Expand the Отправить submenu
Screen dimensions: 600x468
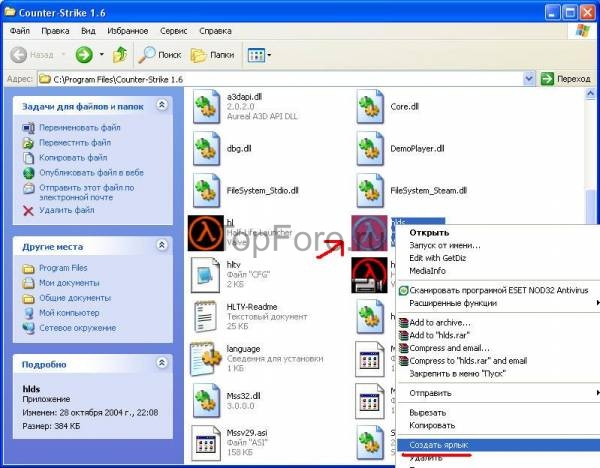499,393
